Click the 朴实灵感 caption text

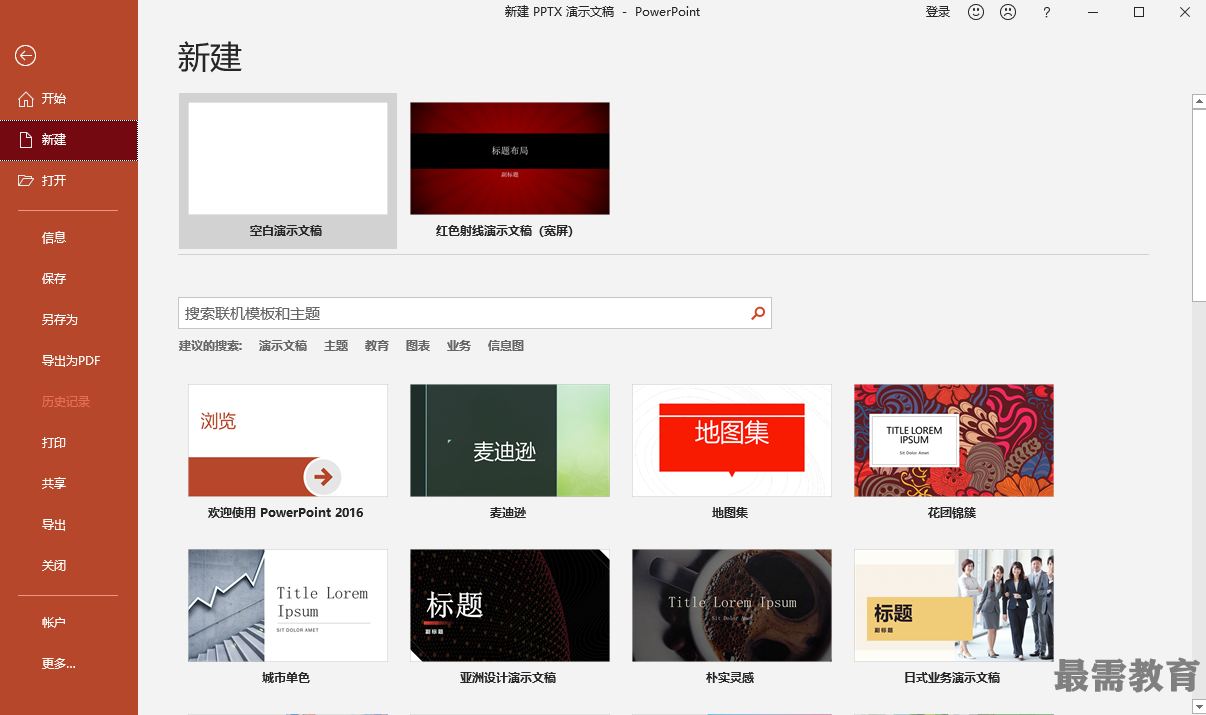(730, 678)
